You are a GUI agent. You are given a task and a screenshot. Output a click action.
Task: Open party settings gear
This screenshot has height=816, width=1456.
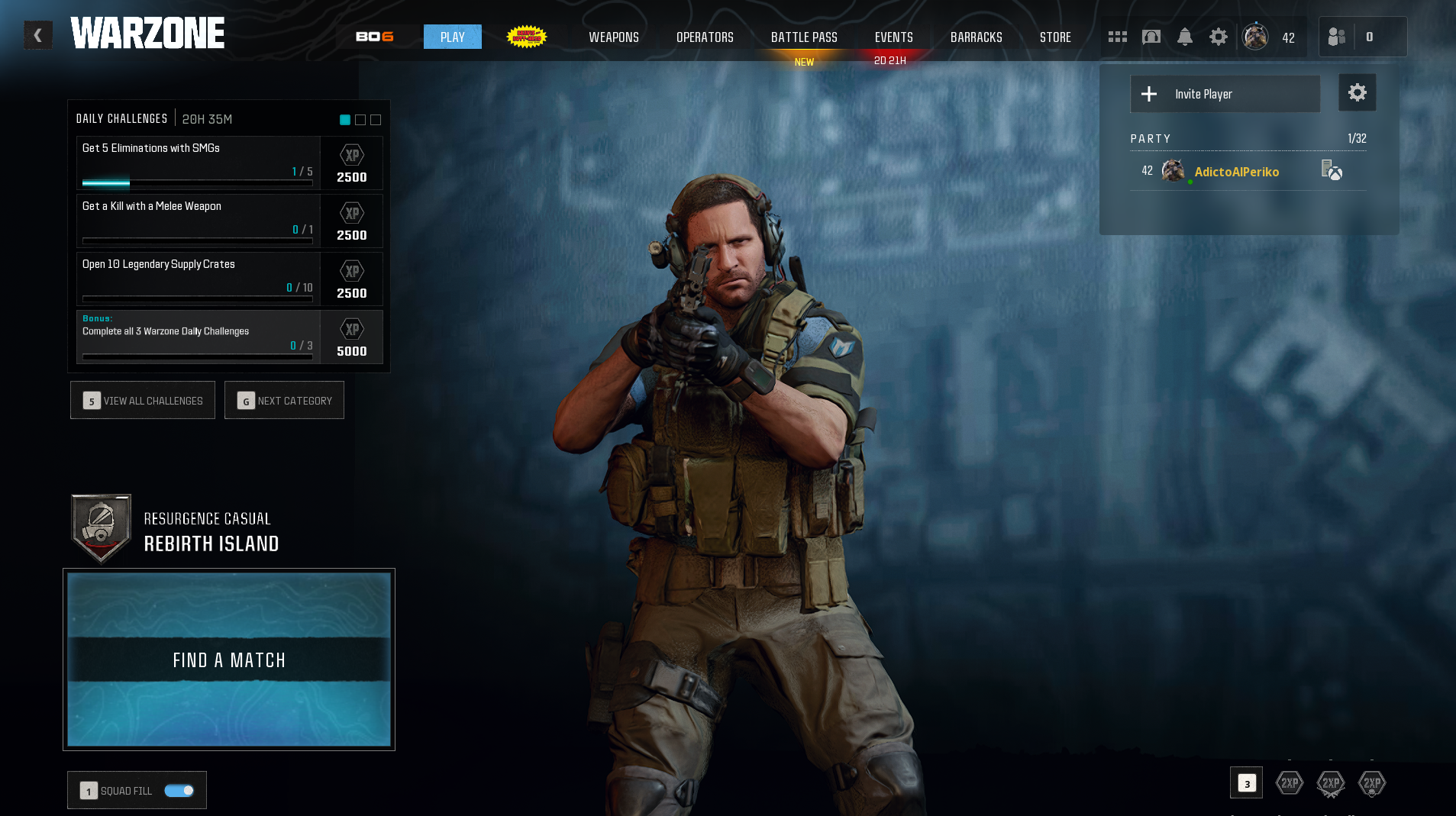pos(1358,92)
